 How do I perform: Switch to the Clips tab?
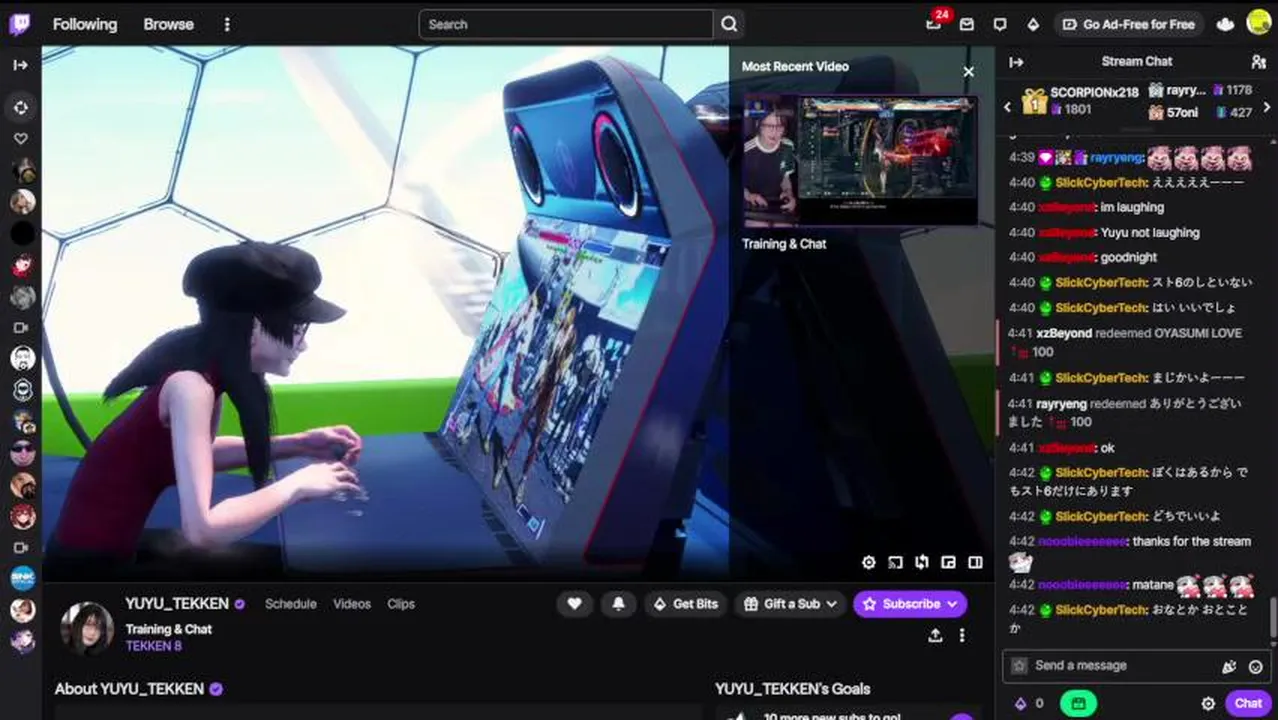pyautogui.click(x=401, y=604)
